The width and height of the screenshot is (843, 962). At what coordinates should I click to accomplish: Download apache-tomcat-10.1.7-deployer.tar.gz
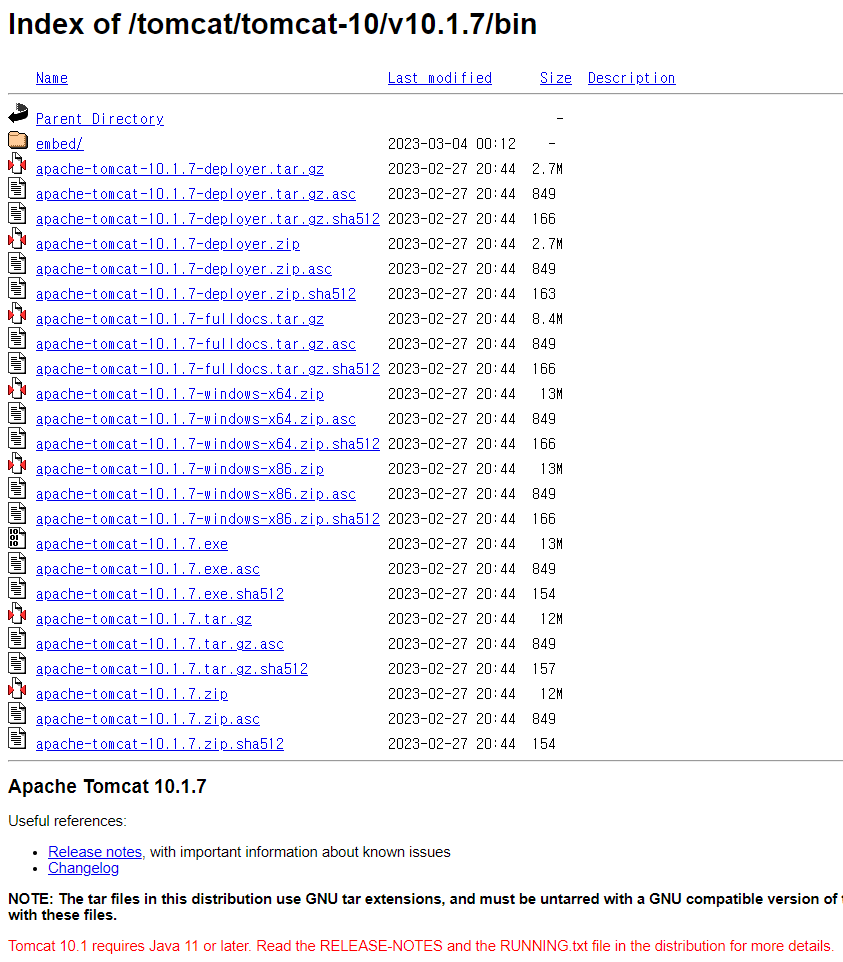(180, 169)
